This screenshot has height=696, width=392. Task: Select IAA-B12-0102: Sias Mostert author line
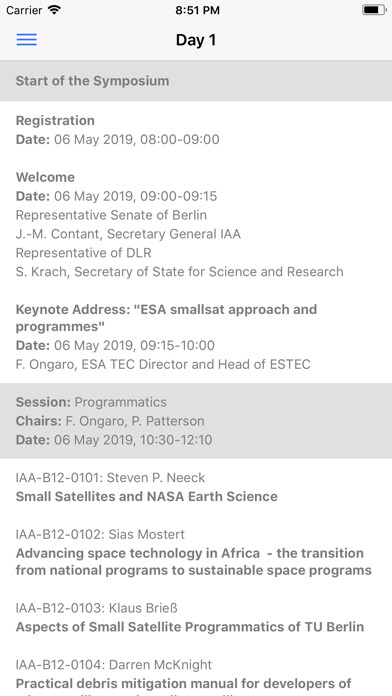(100, 534)
